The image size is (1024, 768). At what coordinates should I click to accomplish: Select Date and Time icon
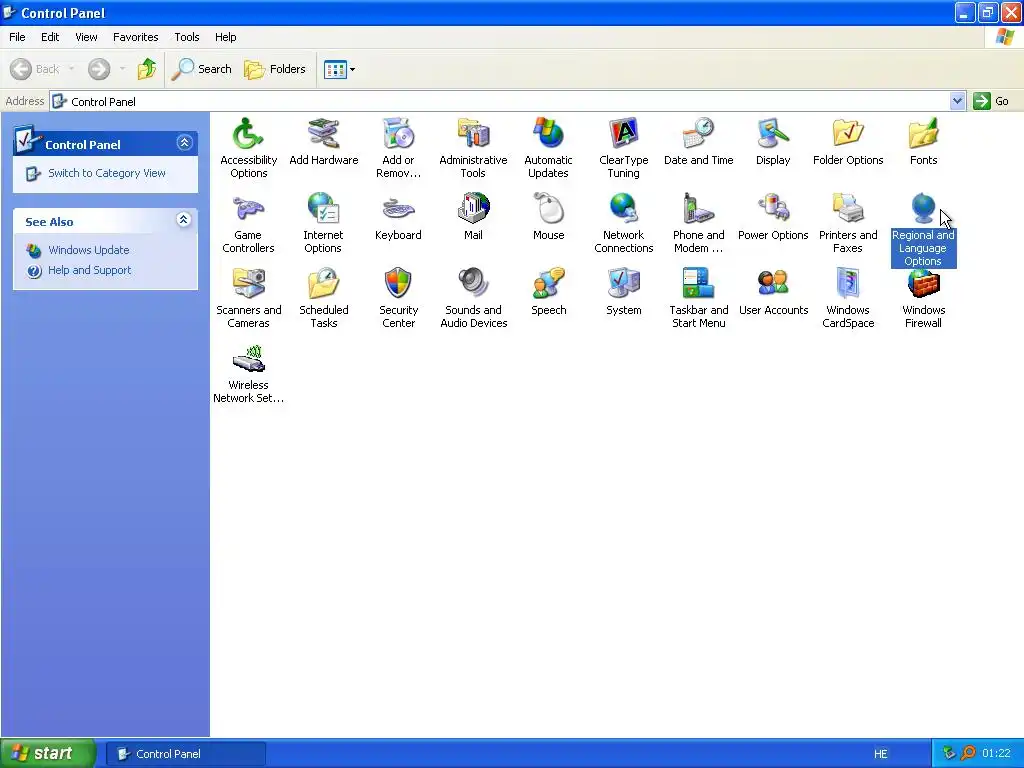pyautogui.click(x=698, y=134)
